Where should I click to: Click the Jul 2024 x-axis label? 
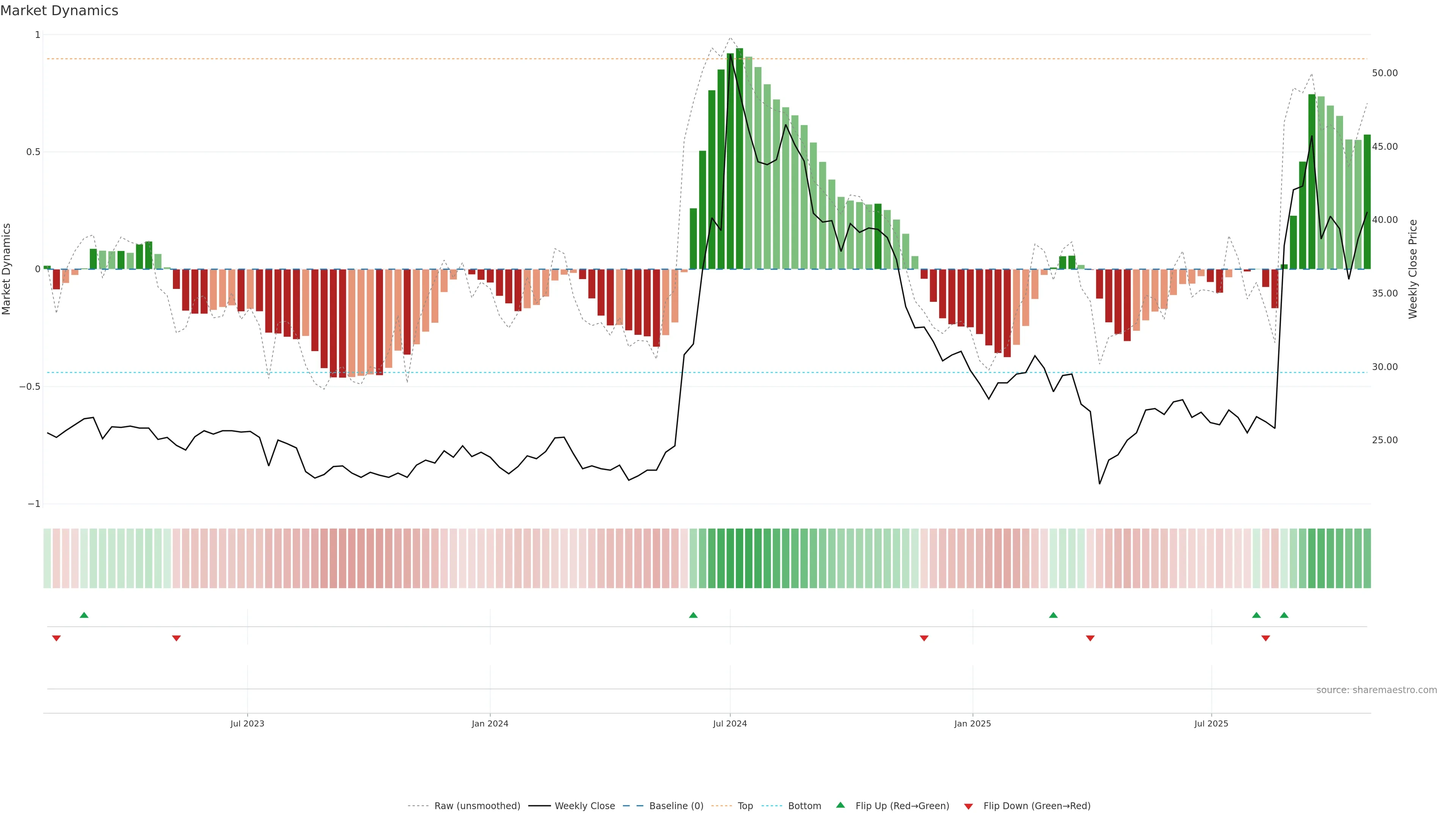[x=730, y=723]
